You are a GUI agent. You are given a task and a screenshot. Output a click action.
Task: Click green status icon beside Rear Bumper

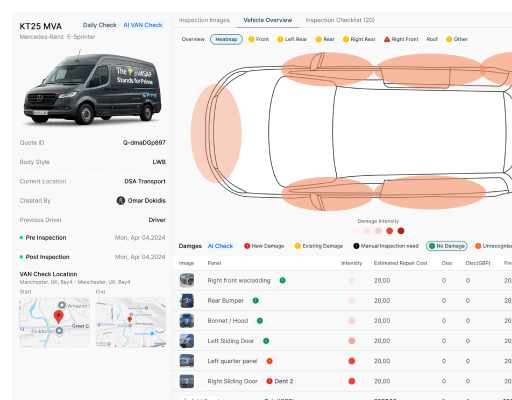pos(256,300)
